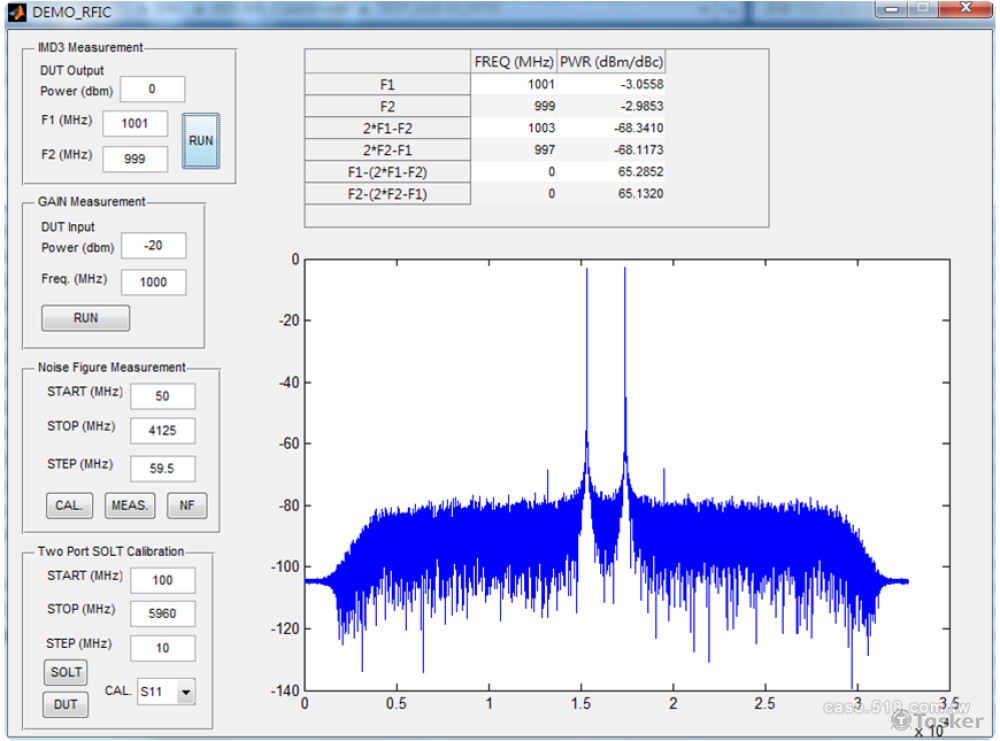
Task: Select the DUT Input Power field showing -20
Action: click(153, 245)
